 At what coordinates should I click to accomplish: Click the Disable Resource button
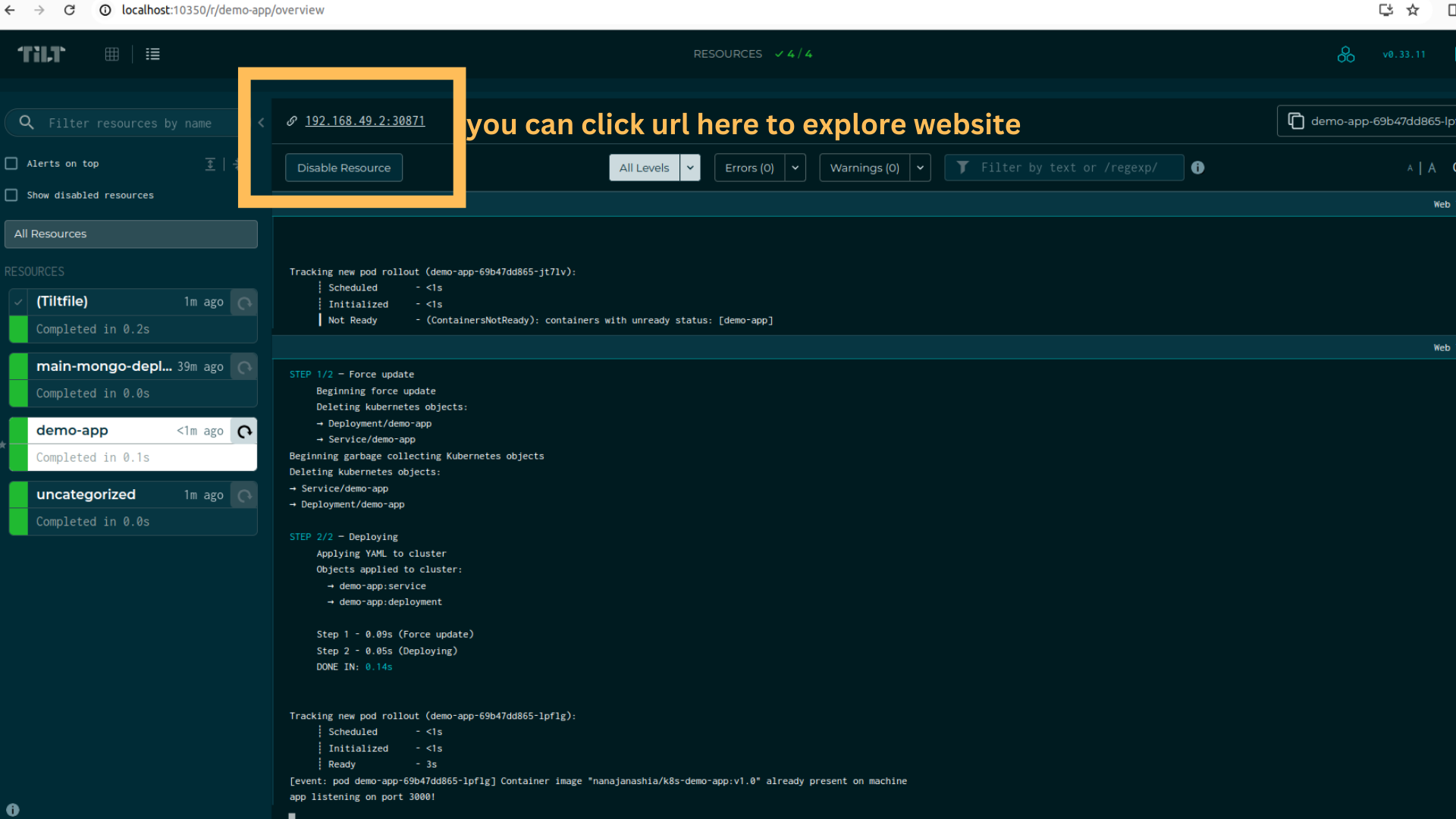344,168
